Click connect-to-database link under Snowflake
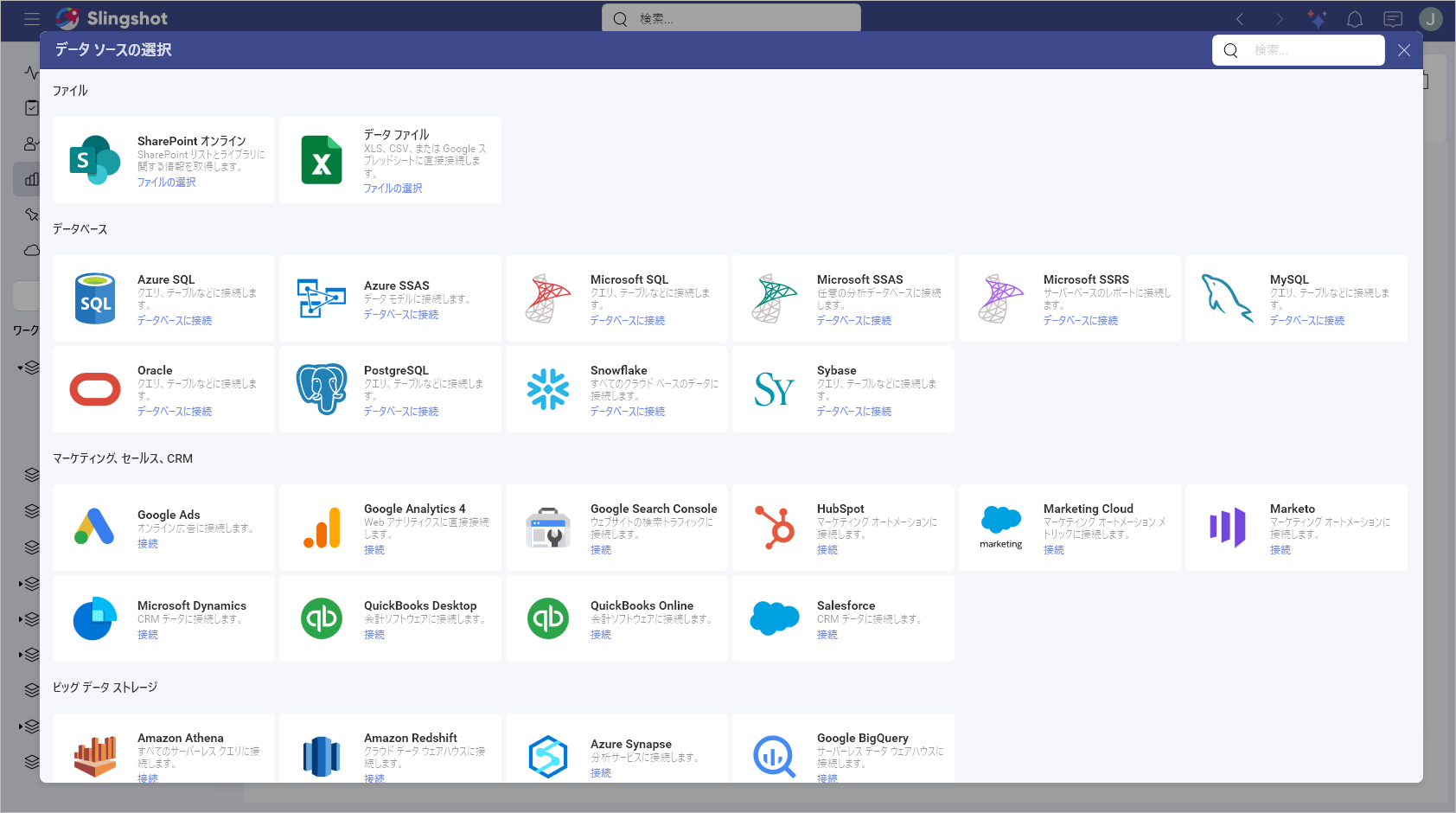The height and width of the screenshot is (813, 1456). pyautogui.click(x=628, y=412)
